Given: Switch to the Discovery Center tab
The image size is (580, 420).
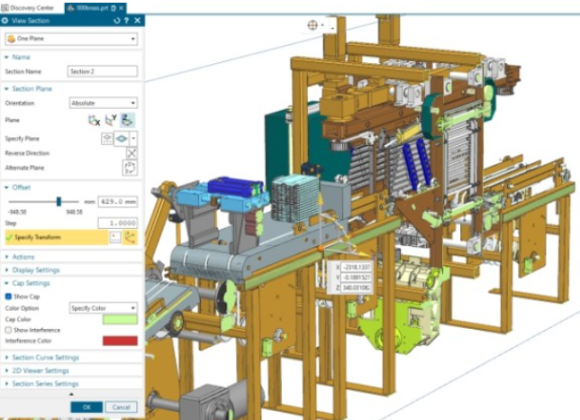Looking at the screenshot, I should [28, 8].
